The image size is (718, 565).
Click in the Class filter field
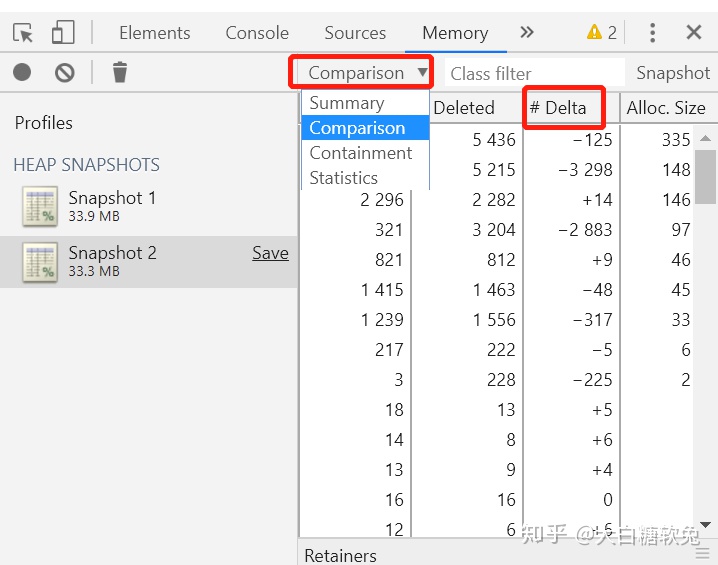530,73
